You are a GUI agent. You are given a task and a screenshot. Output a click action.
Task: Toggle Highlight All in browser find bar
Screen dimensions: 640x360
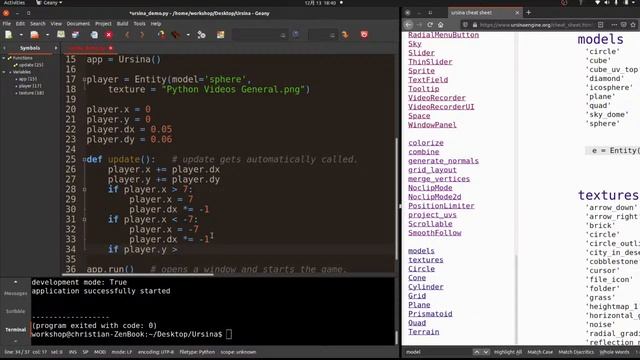[508, 352]
